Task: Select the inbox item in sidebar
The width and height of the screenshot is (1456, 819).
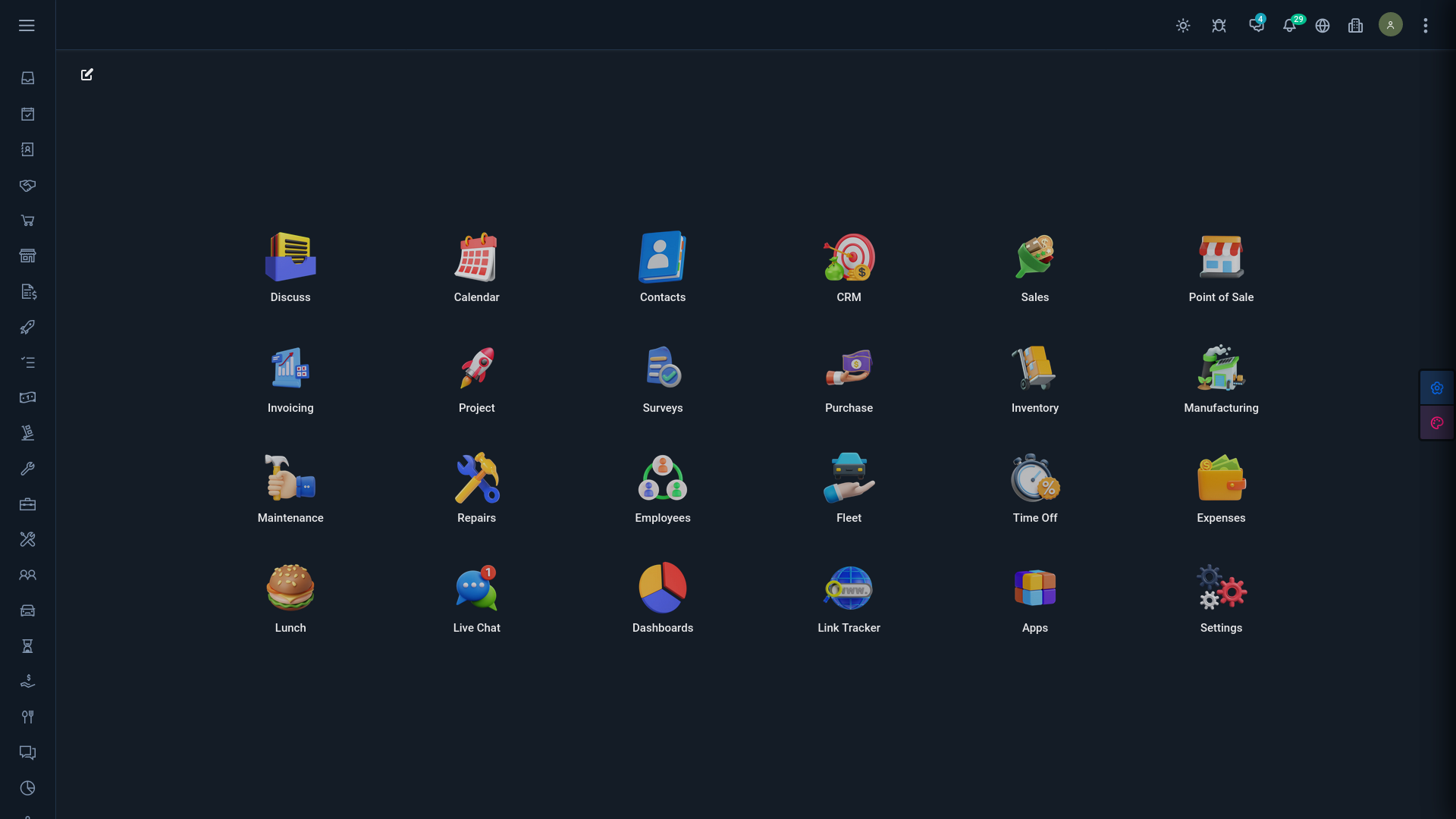Action: pyautogui.click(x=27, y=78)
